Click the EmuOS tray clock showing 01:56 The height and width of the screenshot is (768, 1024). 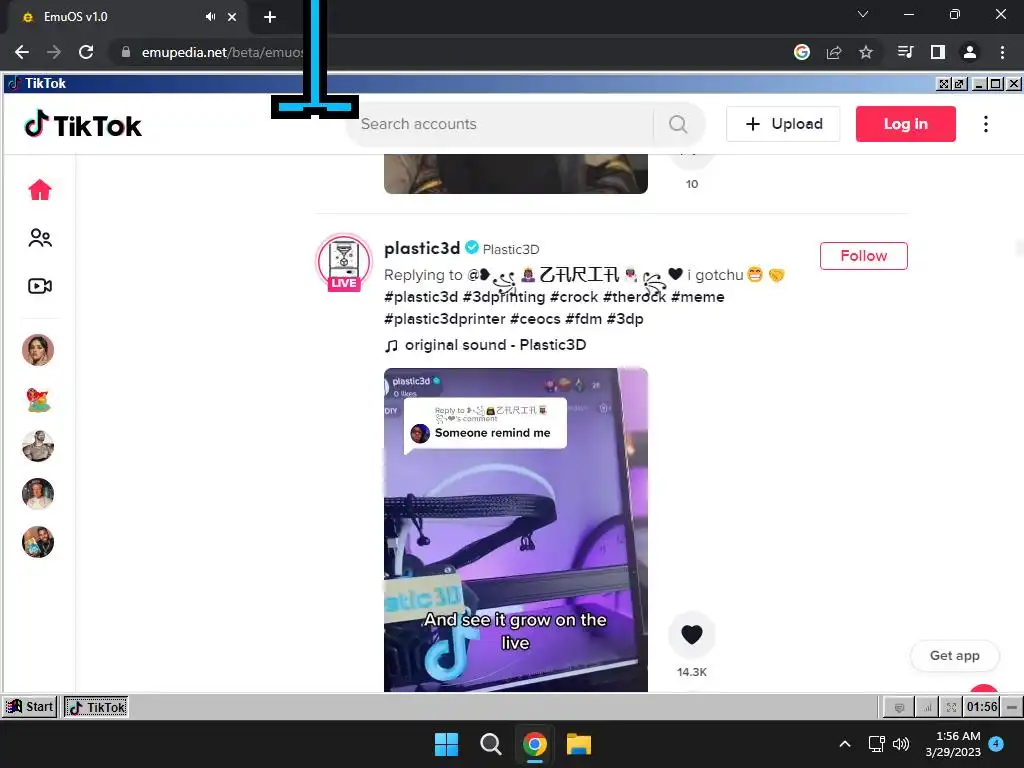[982, 707]
